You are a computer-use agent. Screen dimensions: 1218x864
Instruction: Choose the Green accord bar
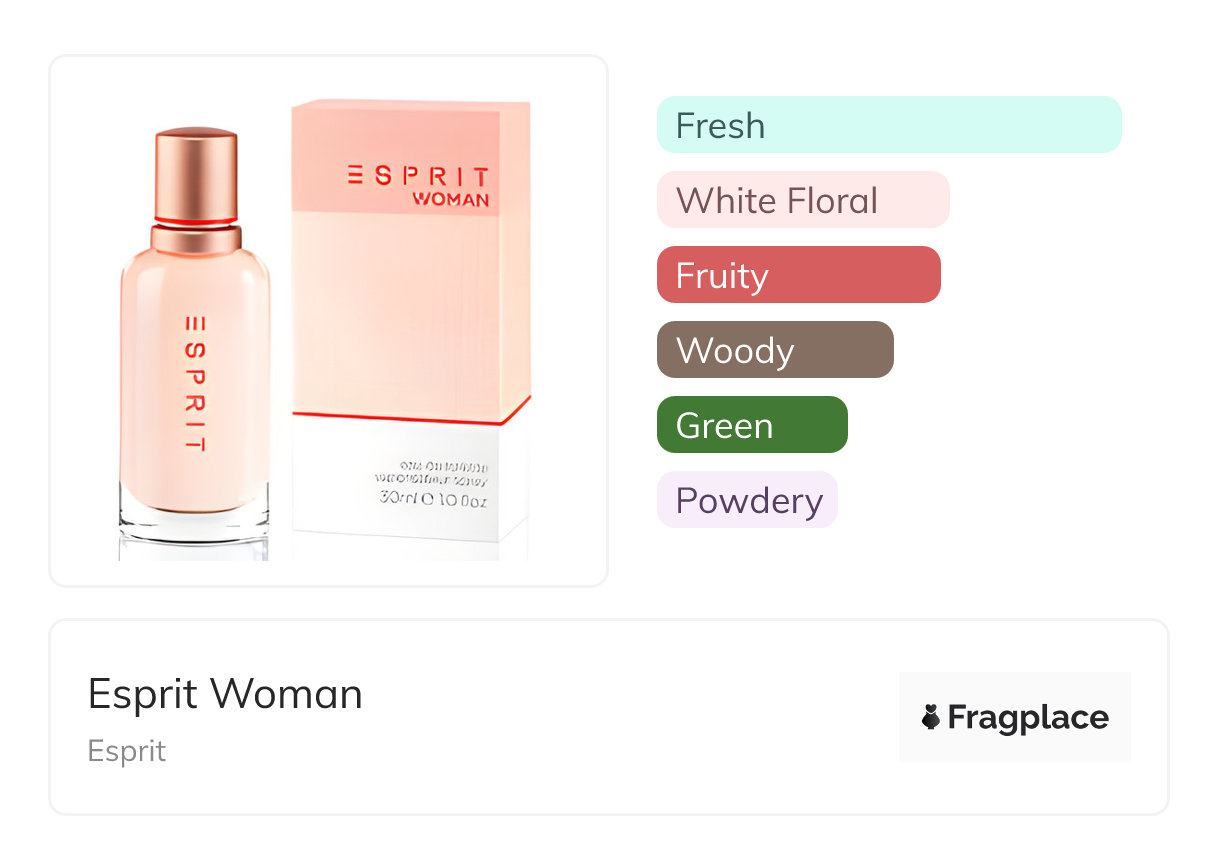(751, 425)
